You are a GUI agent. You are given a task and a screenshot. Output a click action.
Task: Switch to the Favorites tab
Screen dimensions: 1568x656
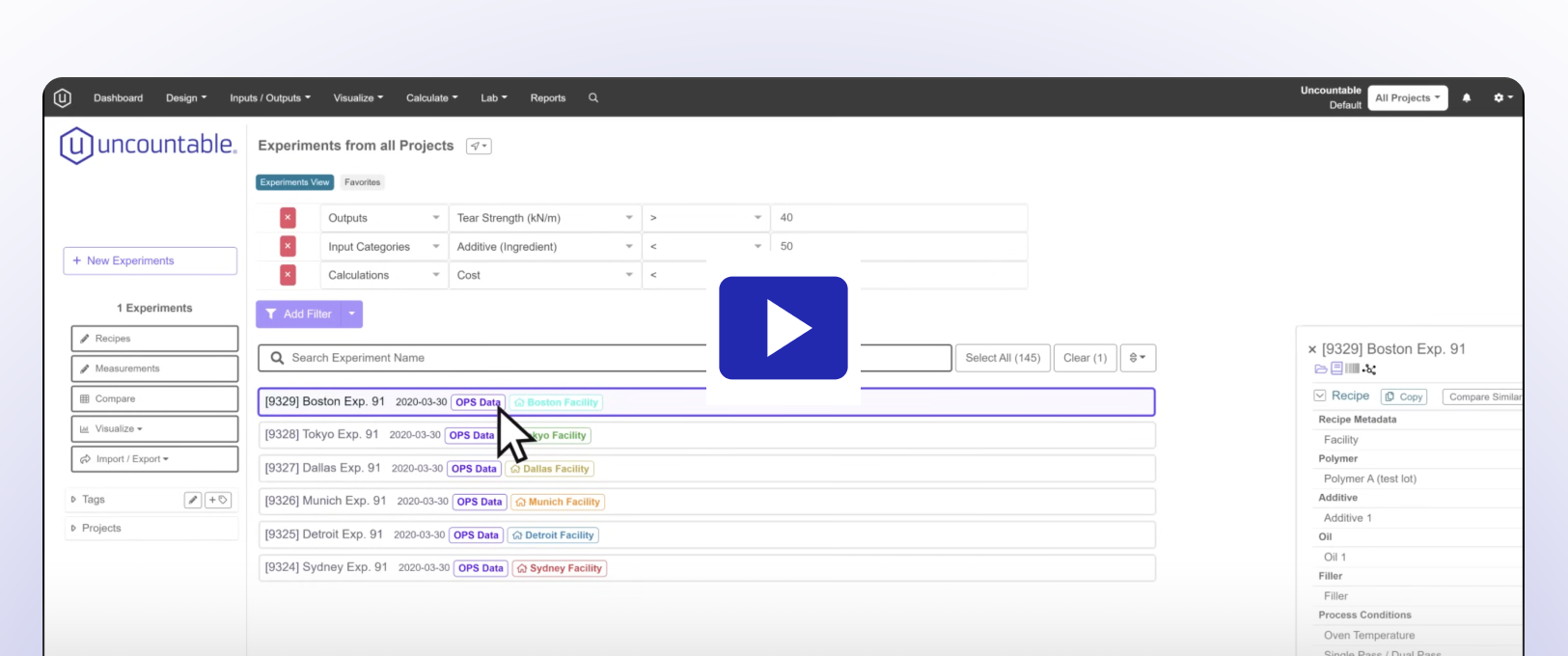click(x=363, y=182)
